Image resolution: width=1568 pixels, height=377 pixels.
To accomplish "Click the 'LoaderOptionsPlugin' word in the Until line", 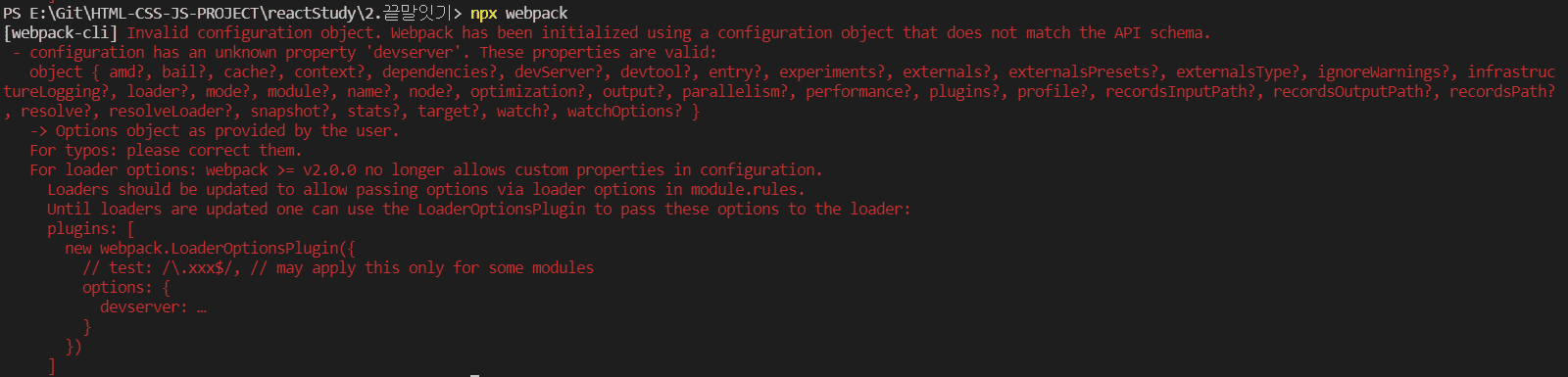I will 502,209.
